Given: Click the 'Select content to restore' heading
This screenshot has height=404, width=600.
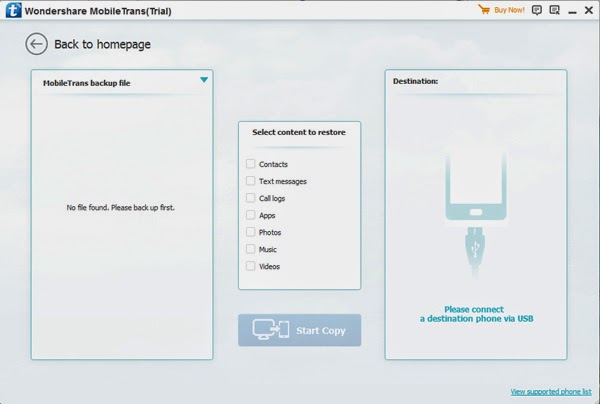Looking at the screenshot, I should pos(299,132).
